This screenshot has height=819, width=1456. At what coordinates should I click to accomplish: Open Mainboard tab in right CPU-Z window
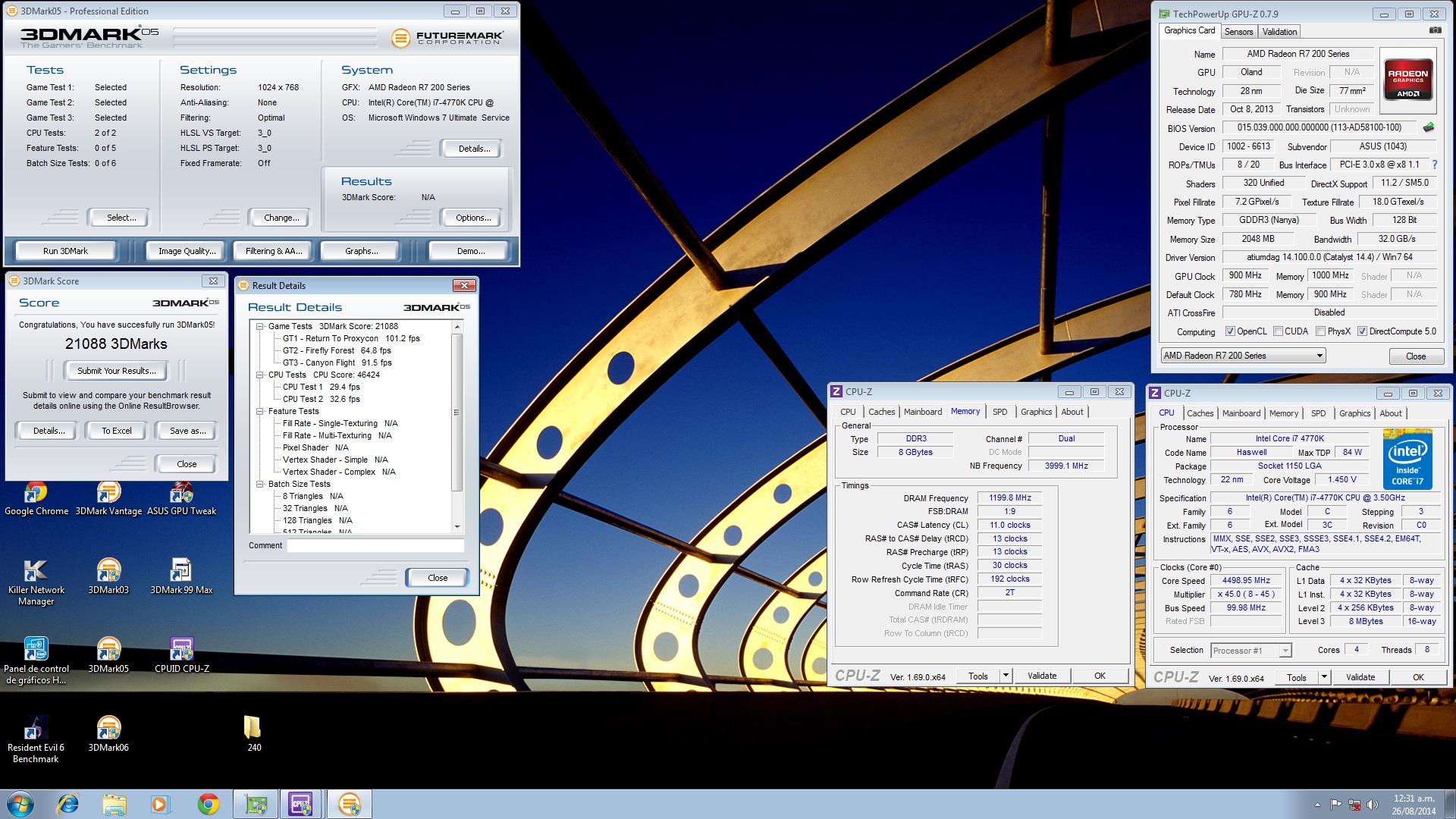click(1241, 413)
